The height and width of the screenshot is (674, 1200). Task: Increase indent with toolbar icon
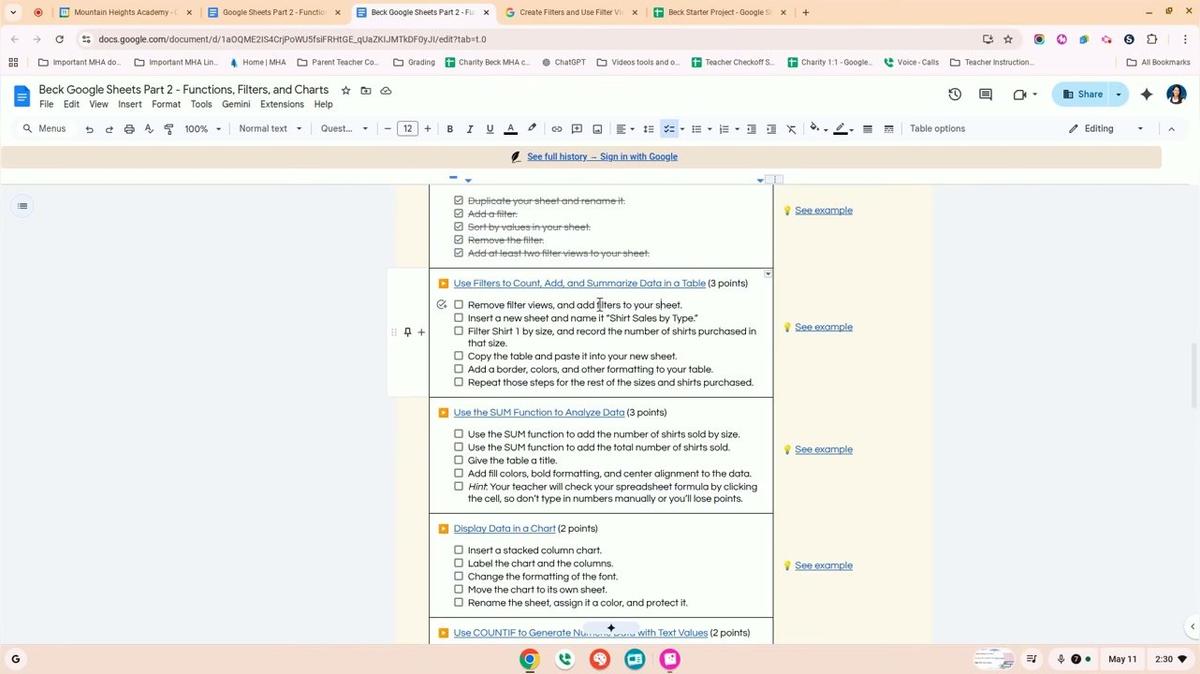pyautogui.click(x=771, y=129)
